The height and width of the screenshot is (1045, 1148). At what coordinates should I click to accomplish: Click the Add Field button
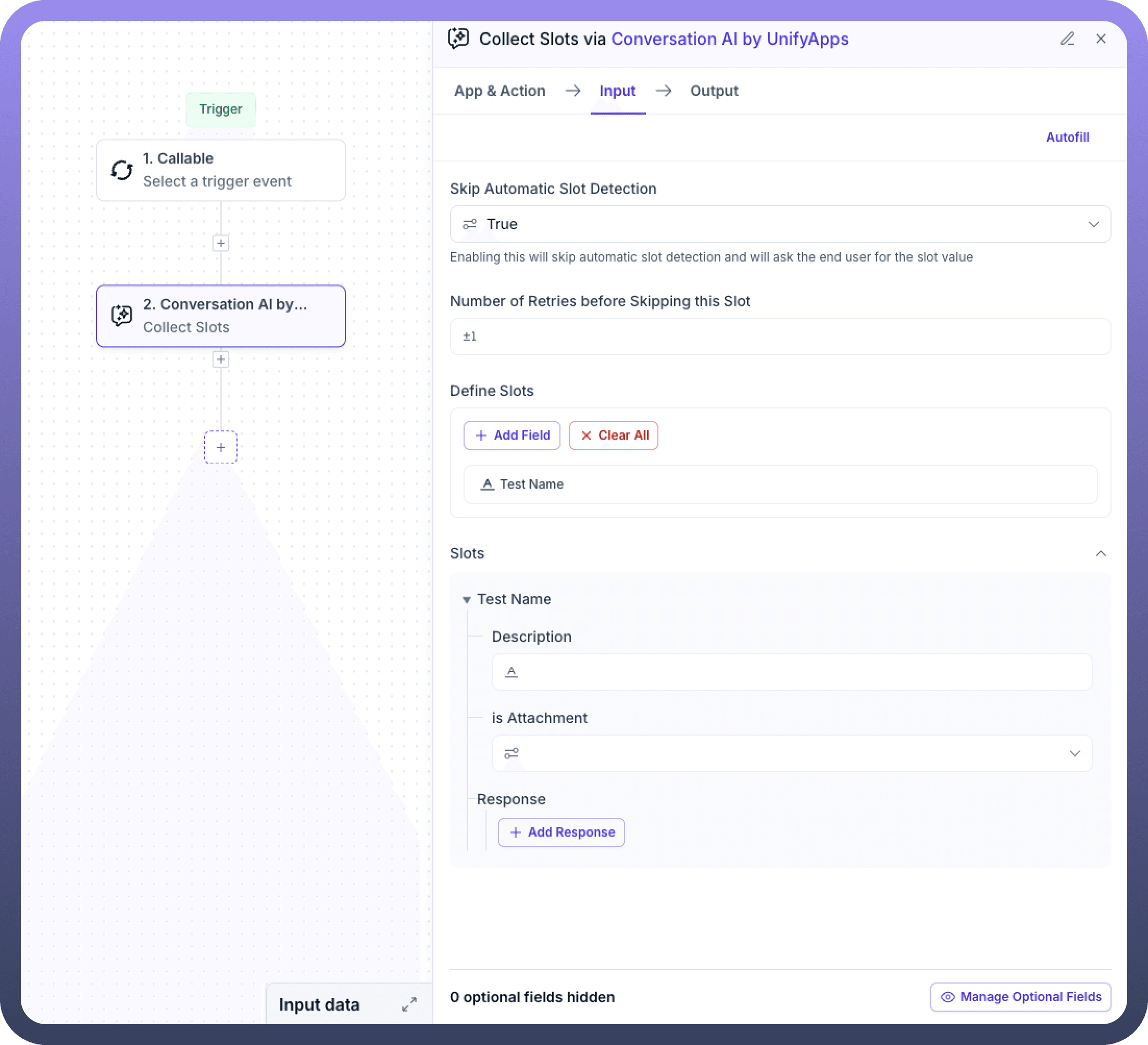[x=512, y=435]
